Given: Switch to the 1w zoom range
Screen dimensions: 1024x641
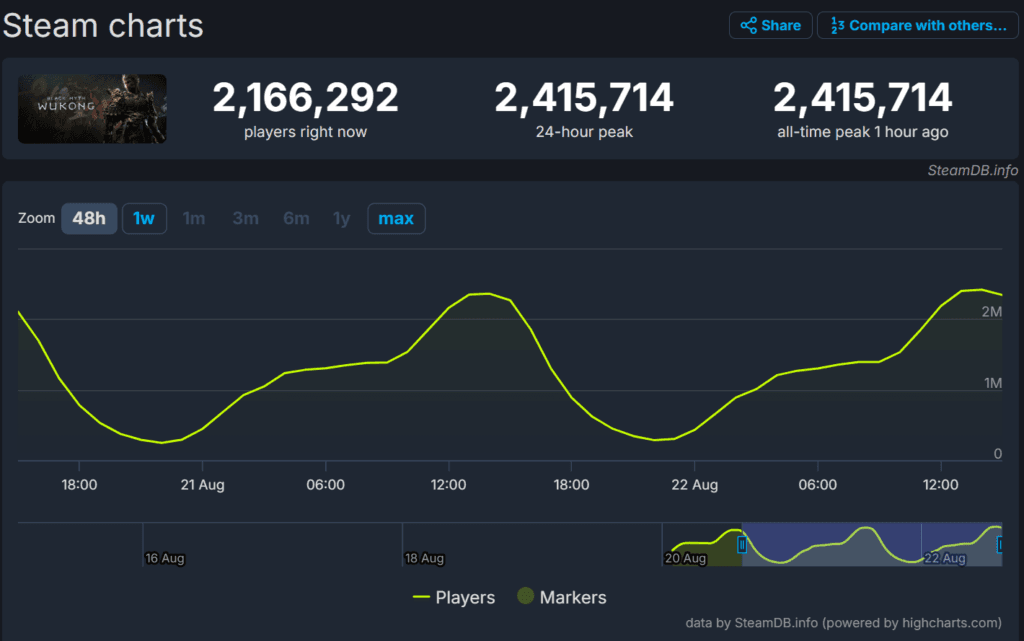Looking at the screenshot, I should click(x=144, y=218).
